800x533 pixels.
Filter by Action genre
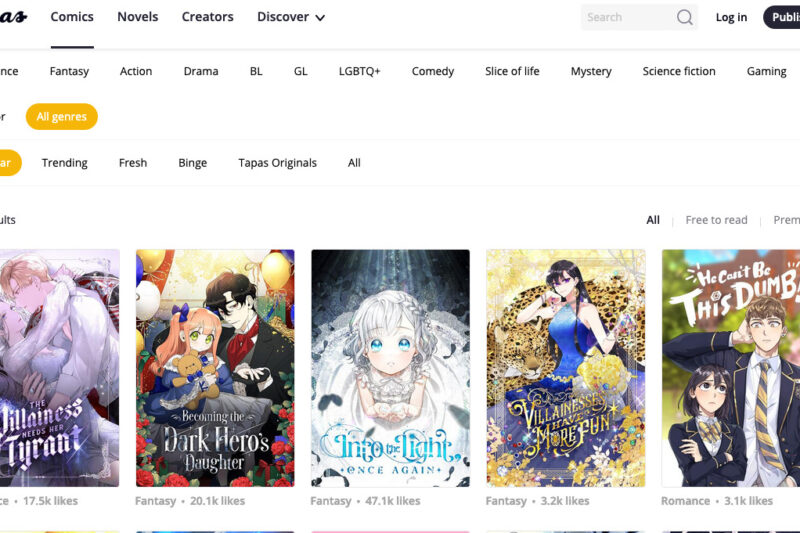click(x=136, y=71)
